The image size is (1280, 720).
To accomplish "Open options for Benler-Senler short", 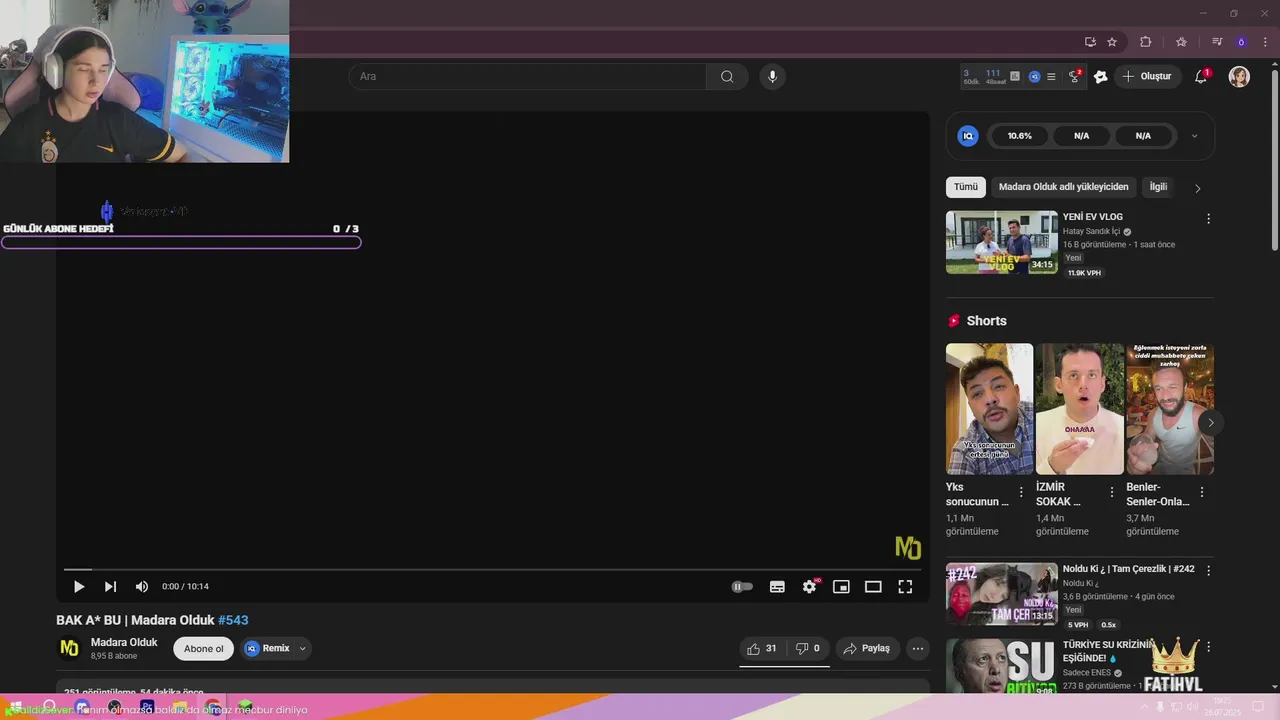I will (x=1201, y=492).
